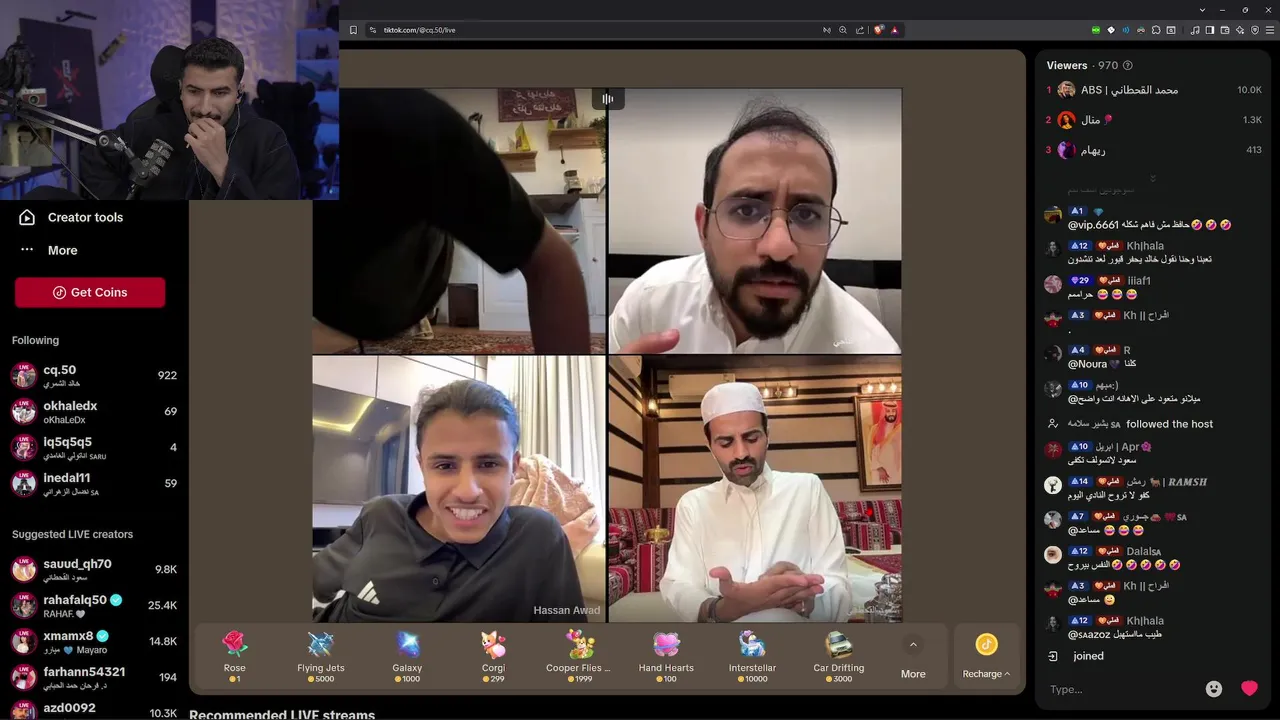Click the @vip.6661 mention in chat

[1093, 225]
